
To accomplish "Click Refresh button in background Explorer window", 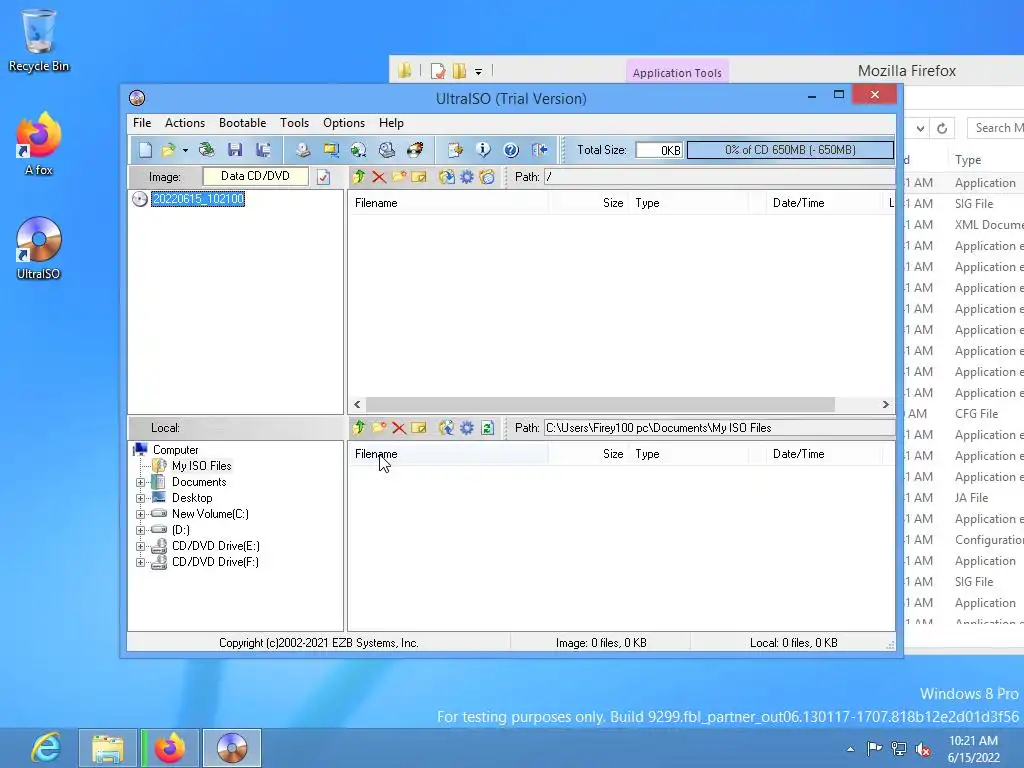I will click(x=942, y=128).
